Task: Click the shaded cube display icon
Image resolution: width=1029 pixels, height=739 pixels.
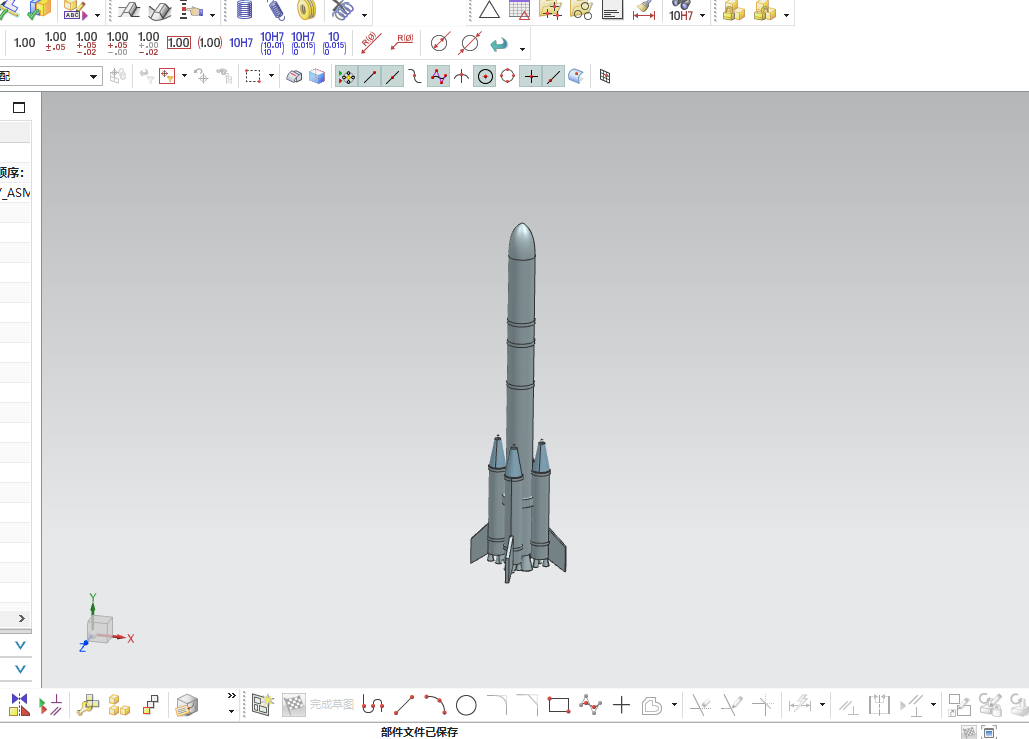Action: pyautogui.click(x=317, y=76)
